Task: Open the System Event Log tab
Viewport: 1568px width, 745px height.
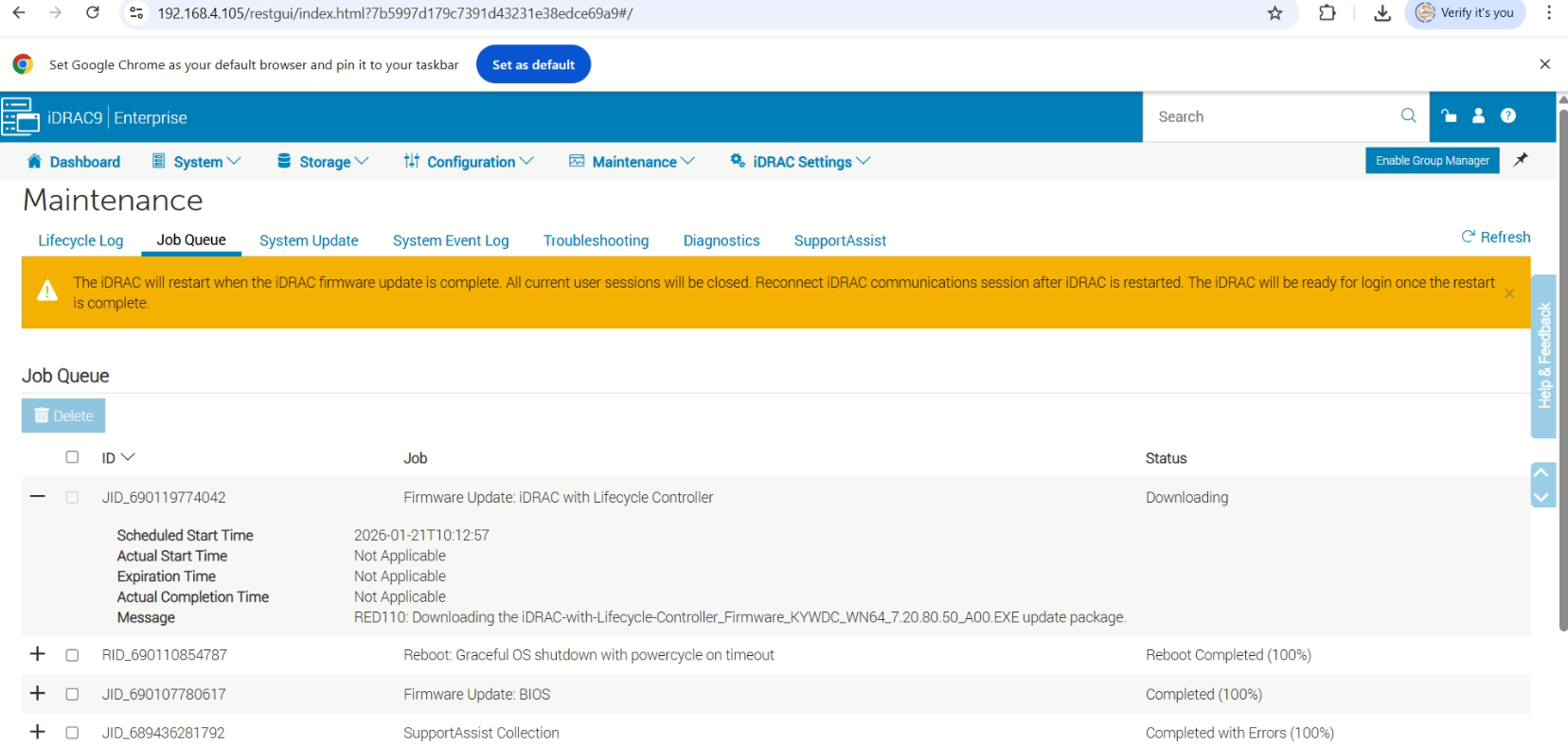Action: click(451, 240)
